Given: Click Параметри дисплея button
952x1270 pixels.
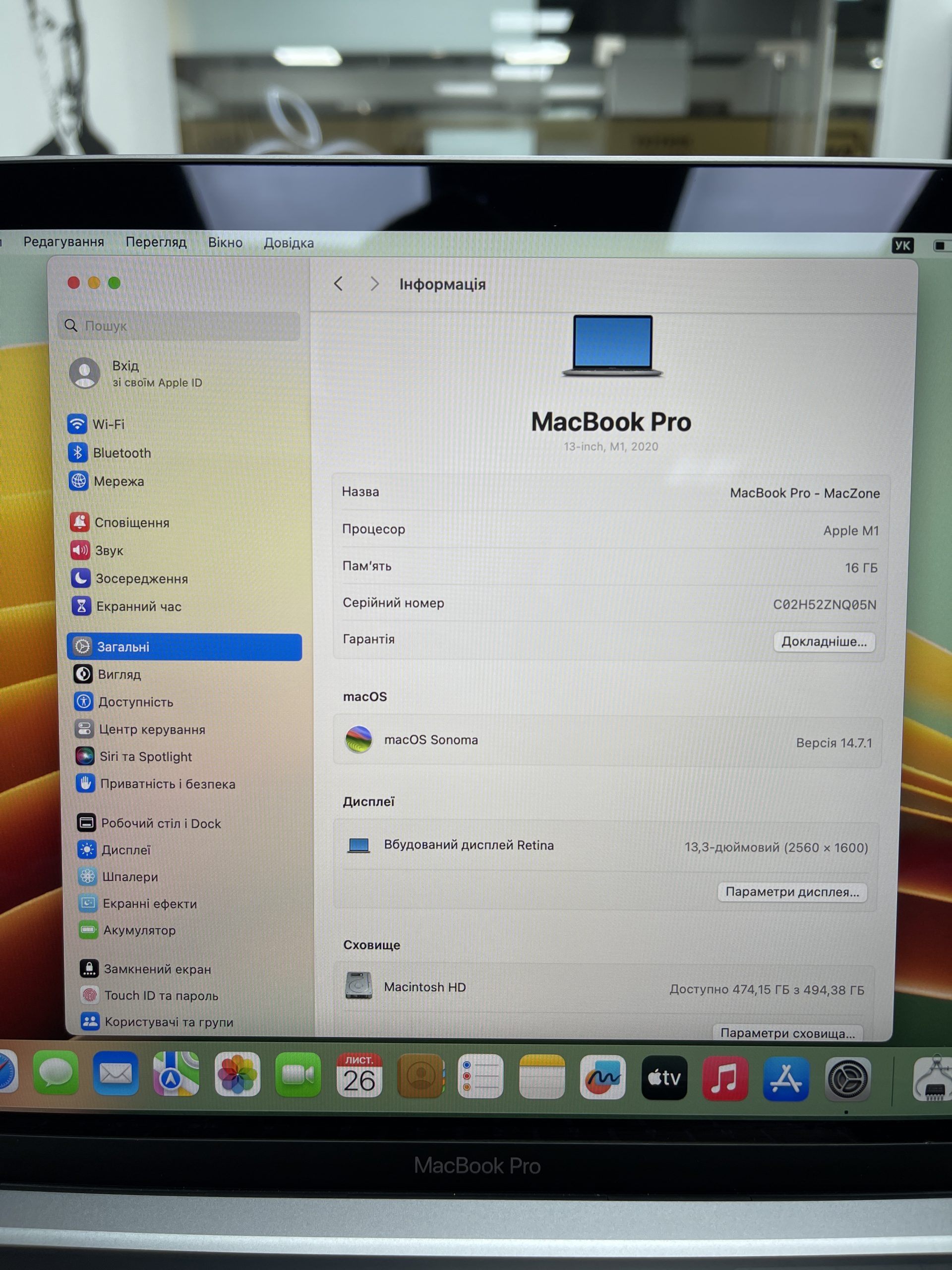Looking at the screenshot, I should point(792,892).
